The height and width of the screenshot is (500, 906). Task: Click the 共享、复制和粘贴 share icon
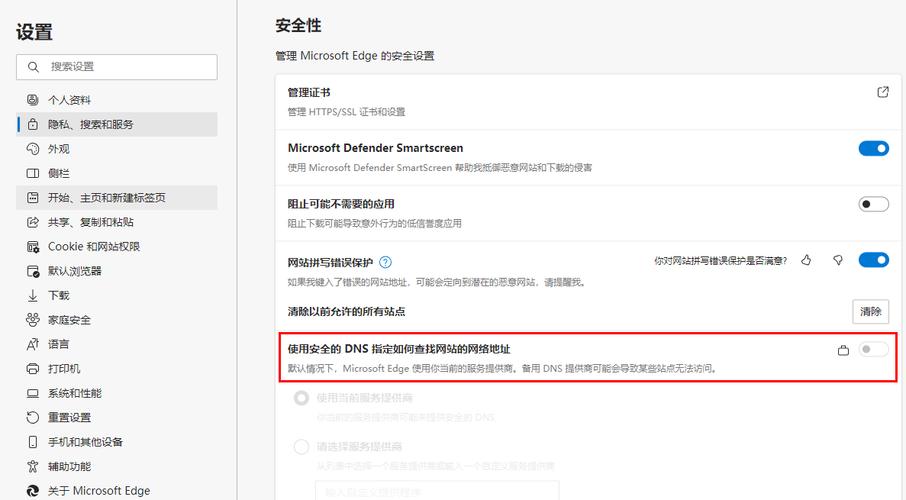pos(33,222)
